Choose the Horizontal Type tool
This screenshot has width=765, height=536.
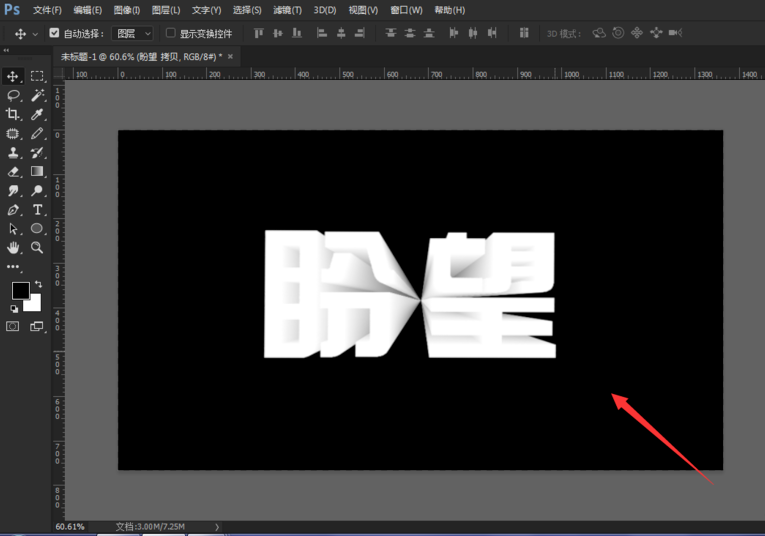38,210
